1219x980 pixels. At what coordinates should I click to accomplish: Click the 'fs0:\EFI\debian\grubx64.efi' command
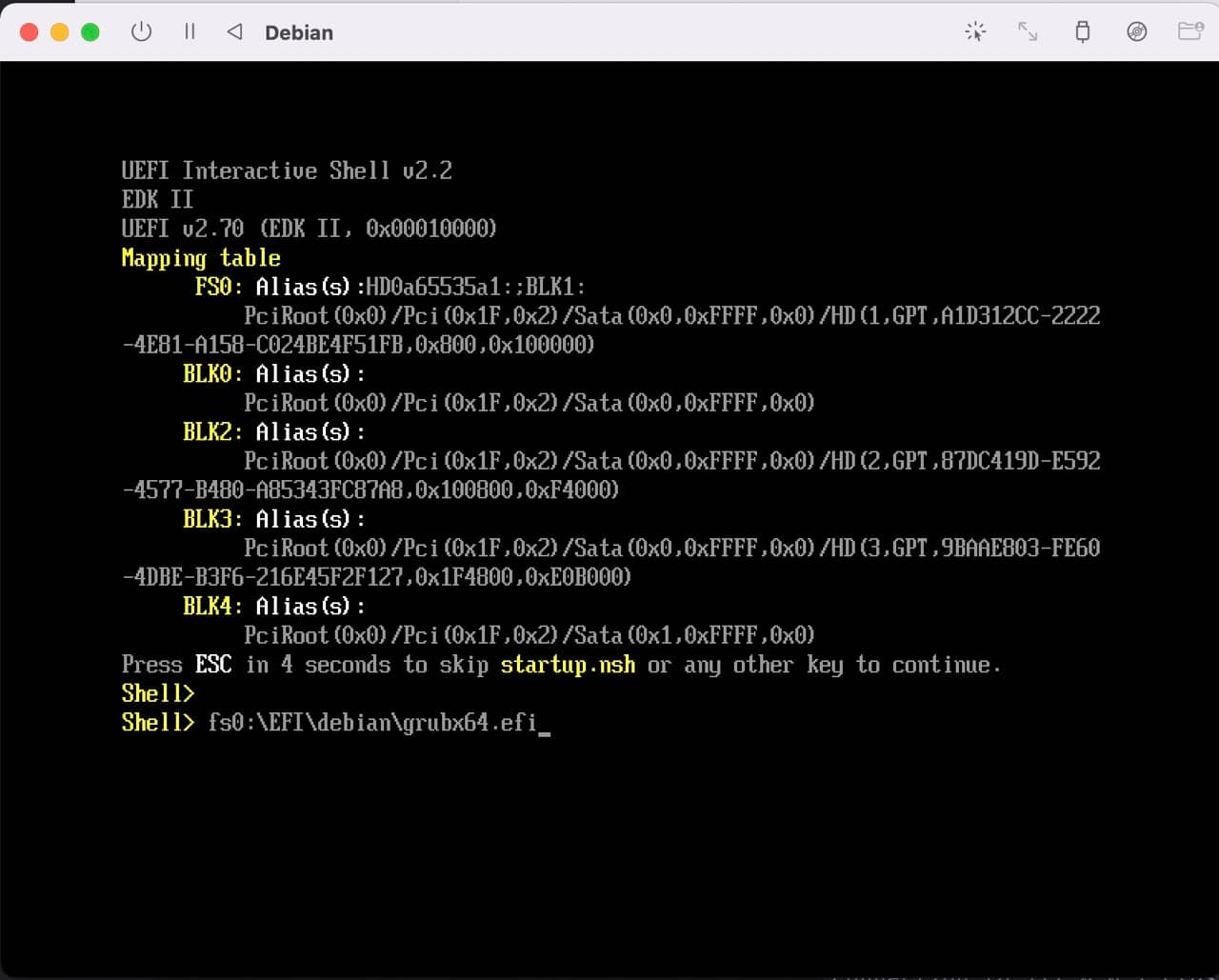pos(372,723)
